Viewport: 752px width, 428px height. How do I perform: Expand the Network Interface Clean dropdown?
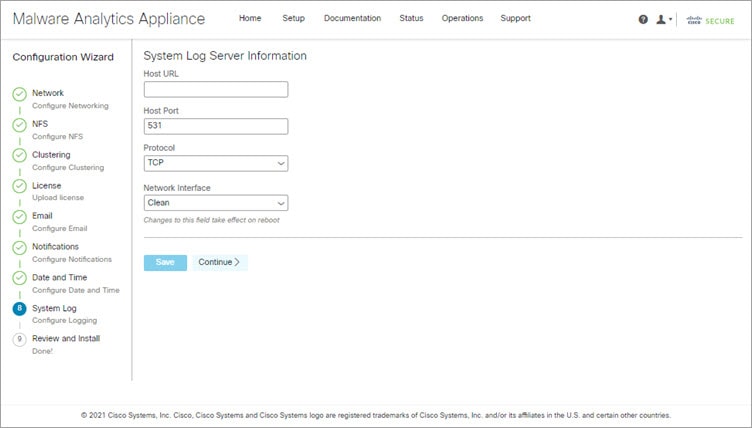pyautogui.click(x=216, y=203)
